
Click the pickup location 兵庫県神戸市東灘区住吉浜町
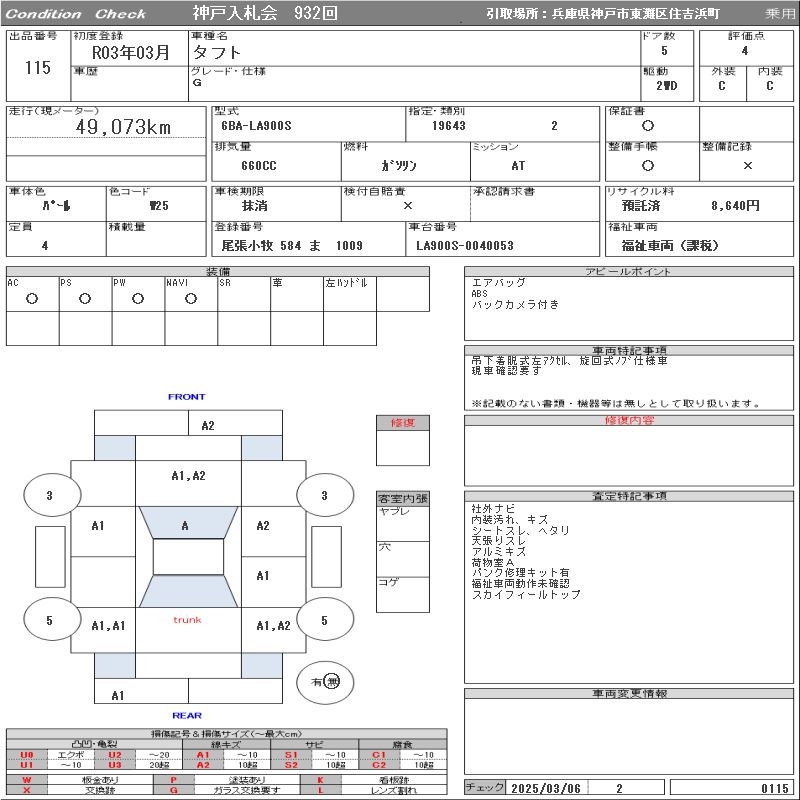point(636,14)
